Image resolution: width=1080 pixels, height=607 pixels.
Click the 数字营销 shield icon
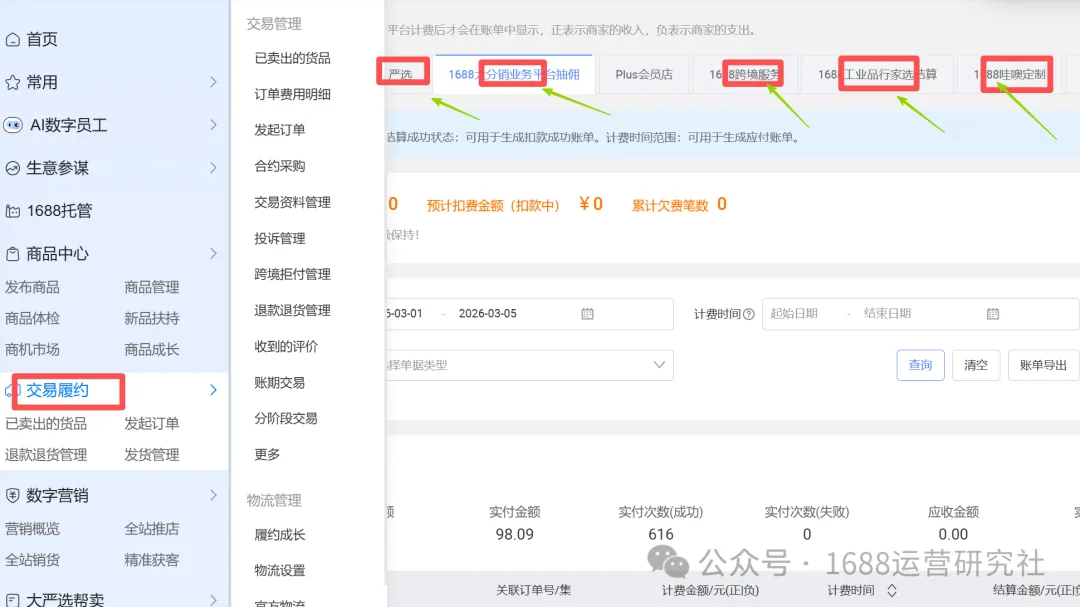coord(12,495)
